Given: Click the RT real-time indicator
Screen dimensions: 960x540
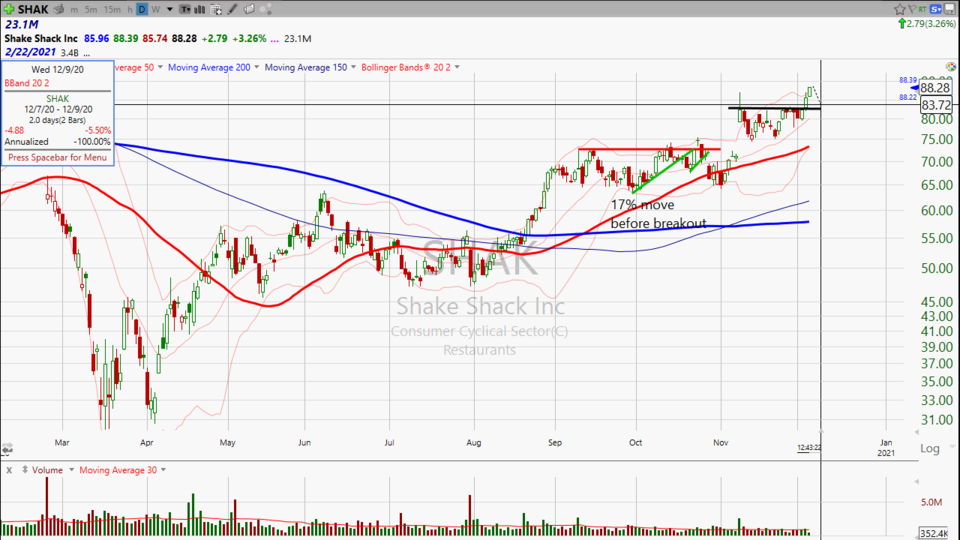Looking at the screenshot, I should point(923,9).
